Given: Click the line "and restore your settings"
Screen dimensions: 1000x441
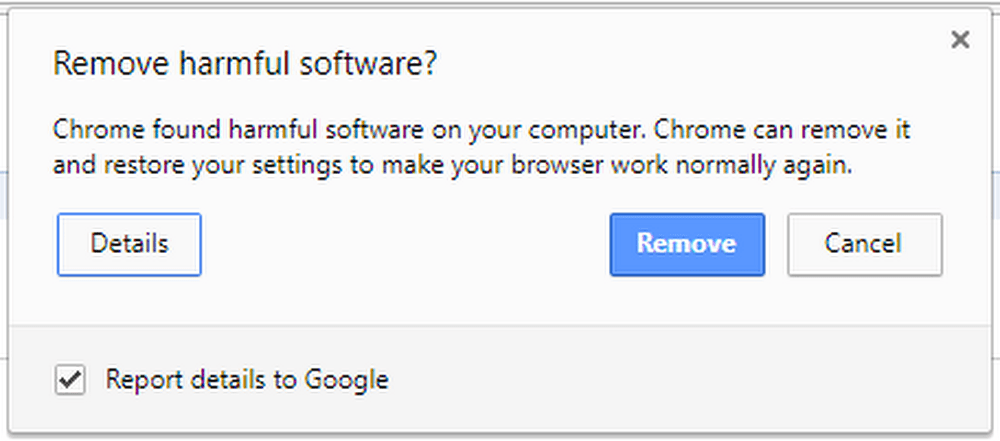Looking at the screenshot, I should coord(452,166).
